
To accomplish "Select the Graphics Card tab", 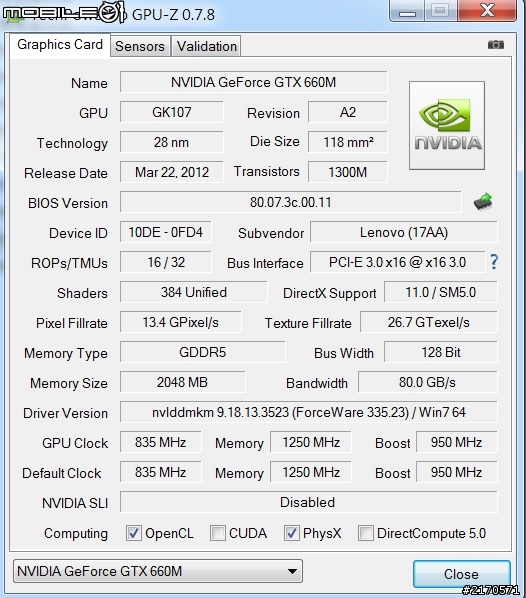I will pos(60,45).
